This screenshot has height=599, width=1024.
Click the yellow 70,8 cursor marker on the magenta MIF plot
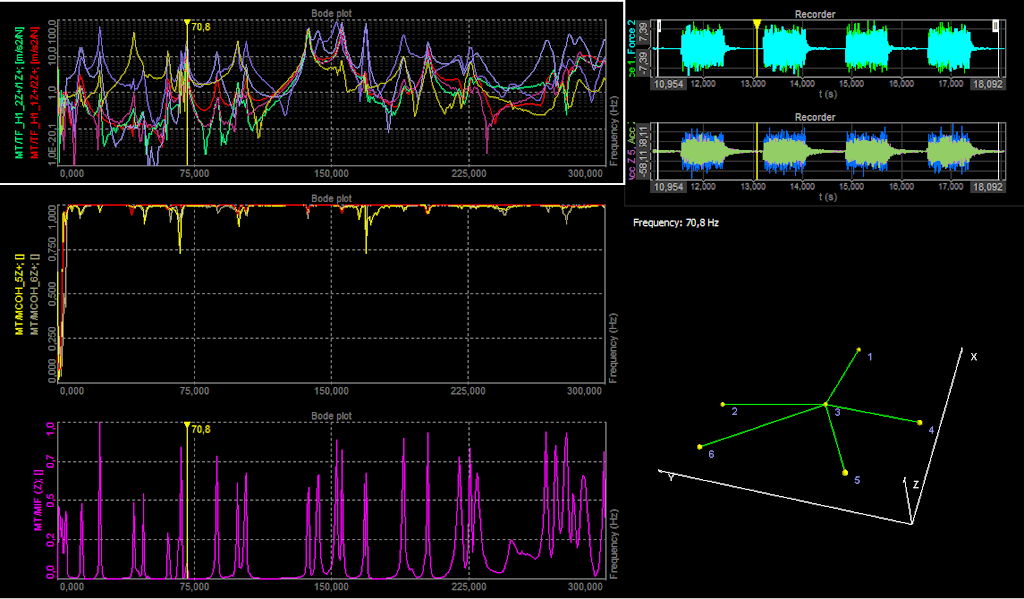187,428
